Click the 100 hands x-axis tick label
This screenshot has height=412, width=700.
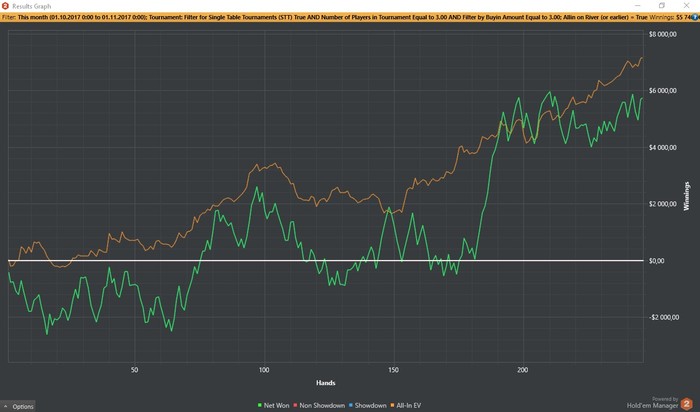pos(264,370)
